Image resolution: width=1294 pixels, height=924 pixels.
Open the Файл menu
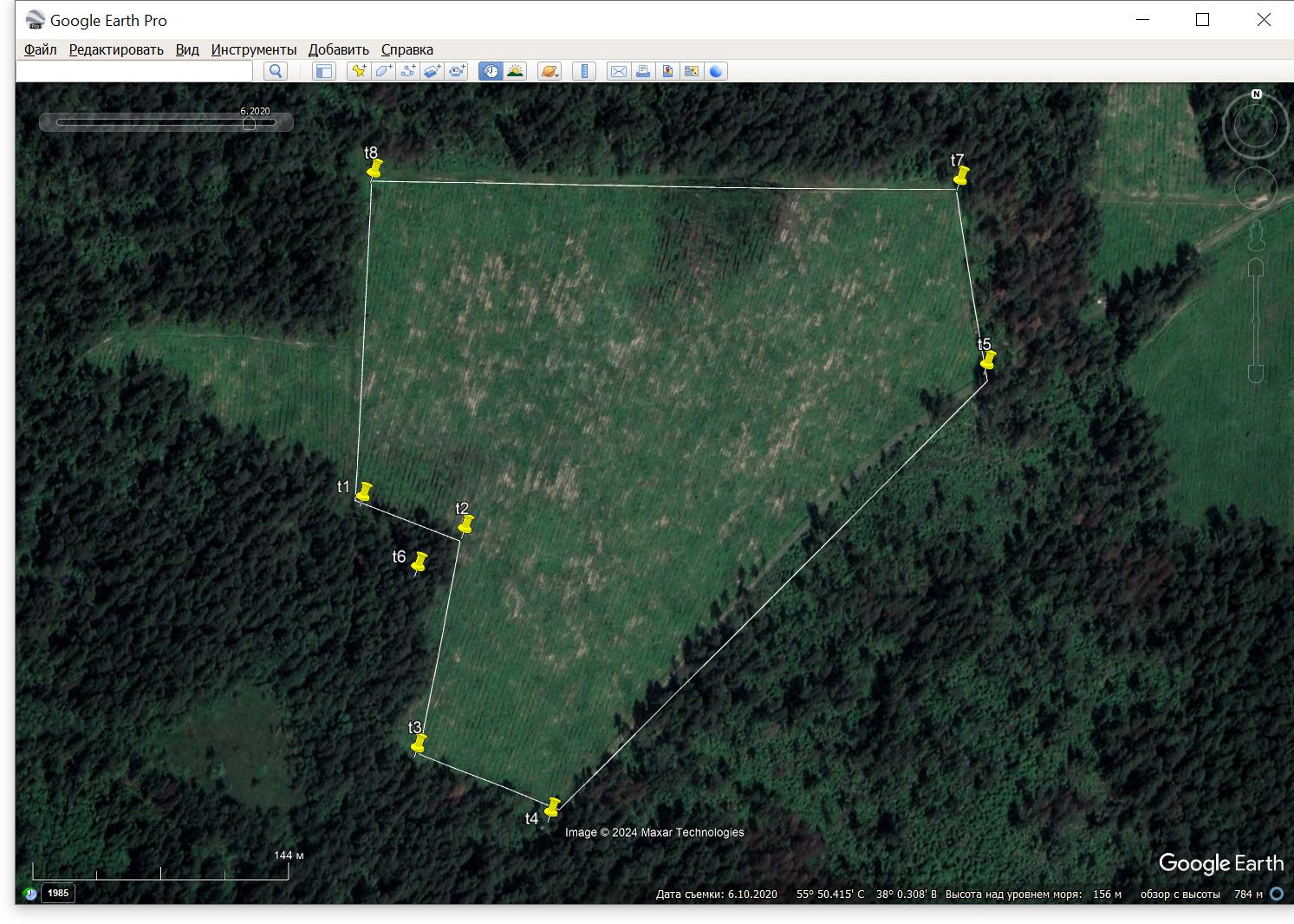point(40,49)
